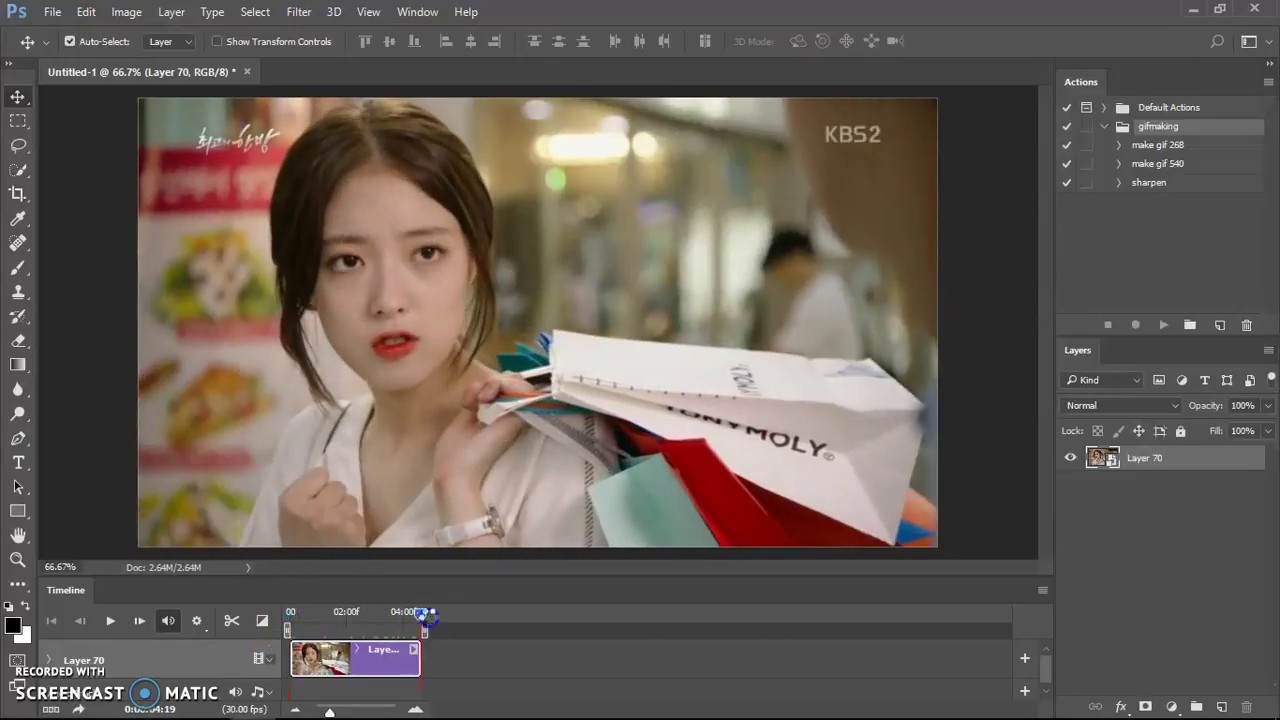Image resolution: width=1280 pixels, height=720 pixels.
Task: Select the Gradient tool
Action: [18, 365]
